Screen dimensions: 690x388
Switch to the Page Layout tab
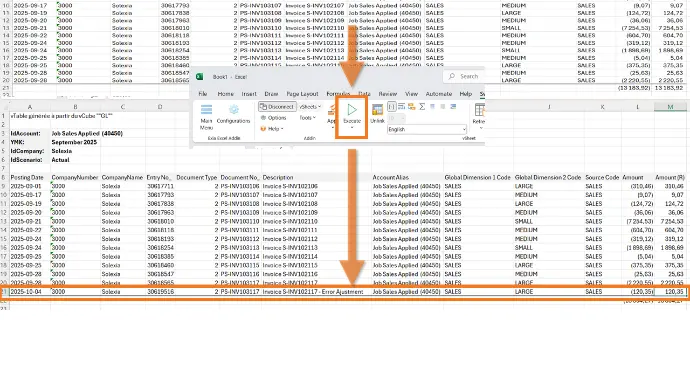click(302, 94)
